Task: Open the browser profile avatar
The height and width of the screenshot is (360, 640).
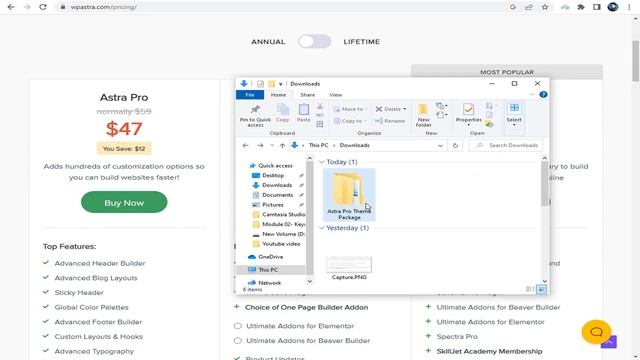Action: click(x=613, y=7)
